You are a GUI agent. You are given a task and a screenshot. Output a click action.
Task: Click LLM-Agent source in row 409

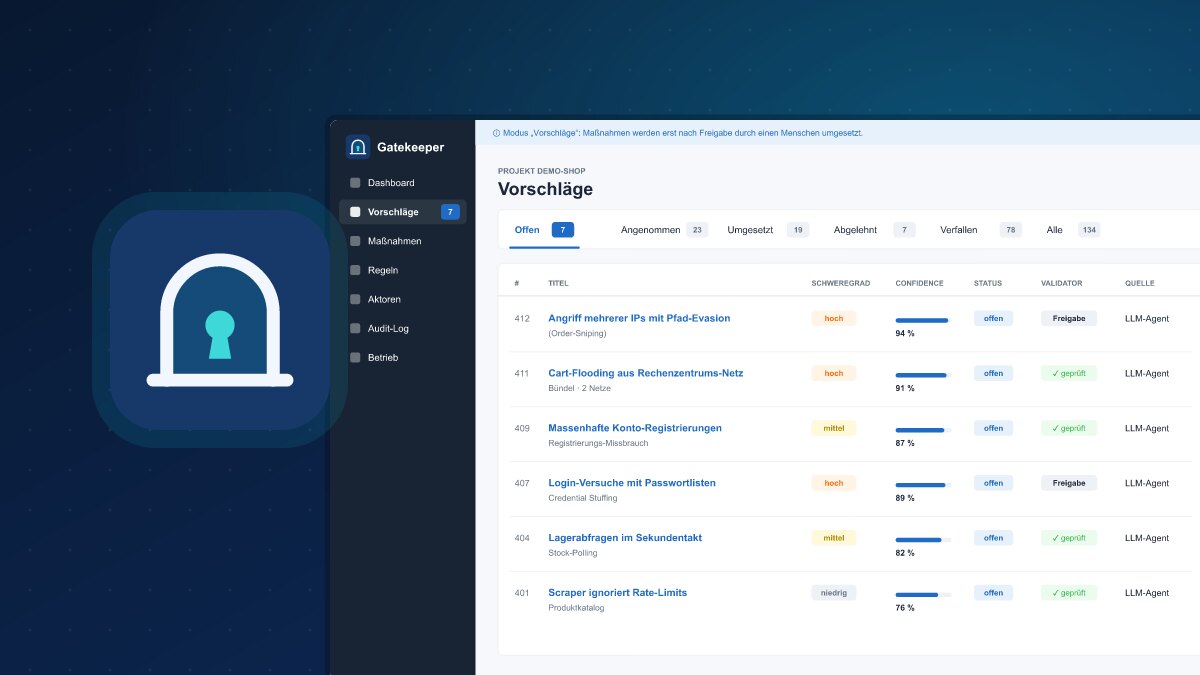click(1147, 428)
